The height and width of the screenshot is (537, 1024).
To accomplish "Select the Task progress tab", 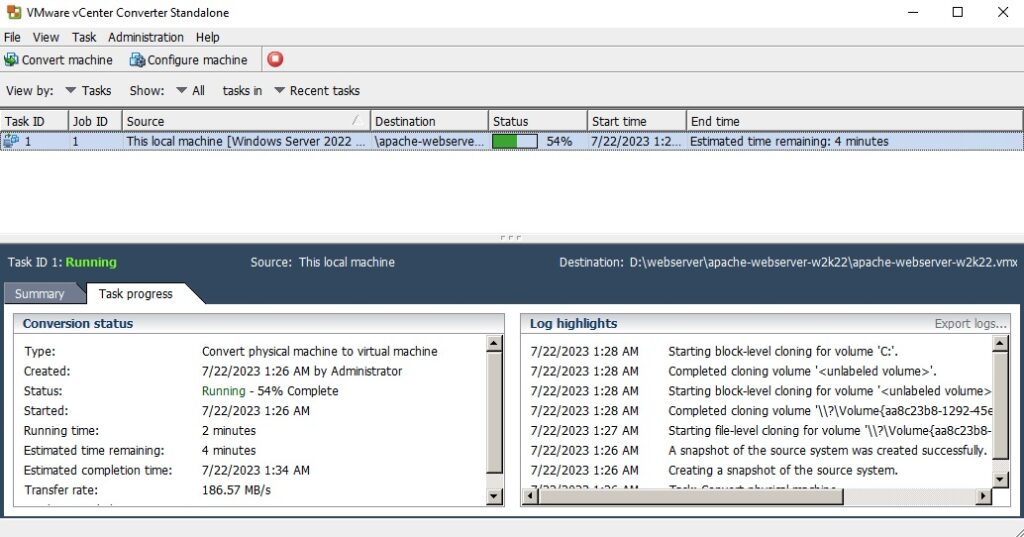I will [x=136, y=294].
